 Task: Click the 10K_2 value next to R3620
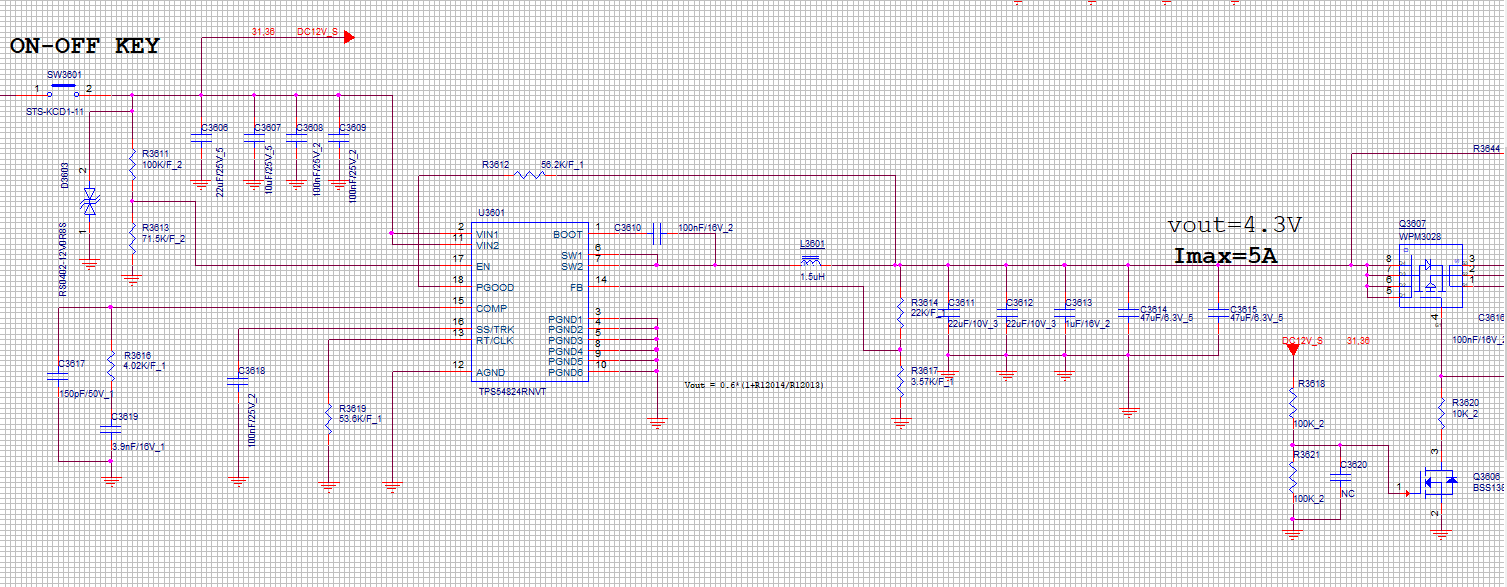(x=1465, y=413)
